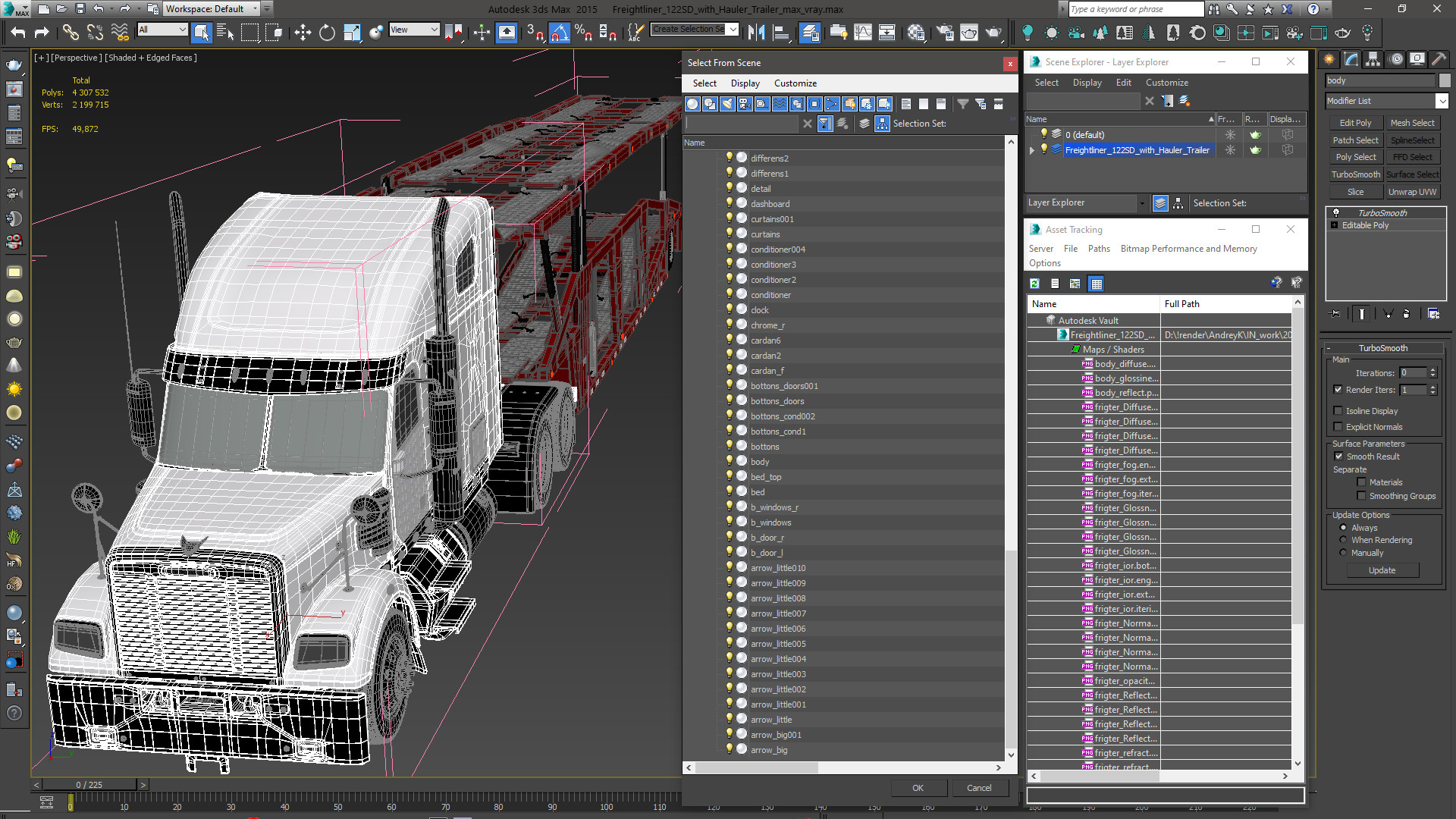The image size is (1456, 819).
Task: Open the selection filter All dropdown
Action: (x=162, y=30)
